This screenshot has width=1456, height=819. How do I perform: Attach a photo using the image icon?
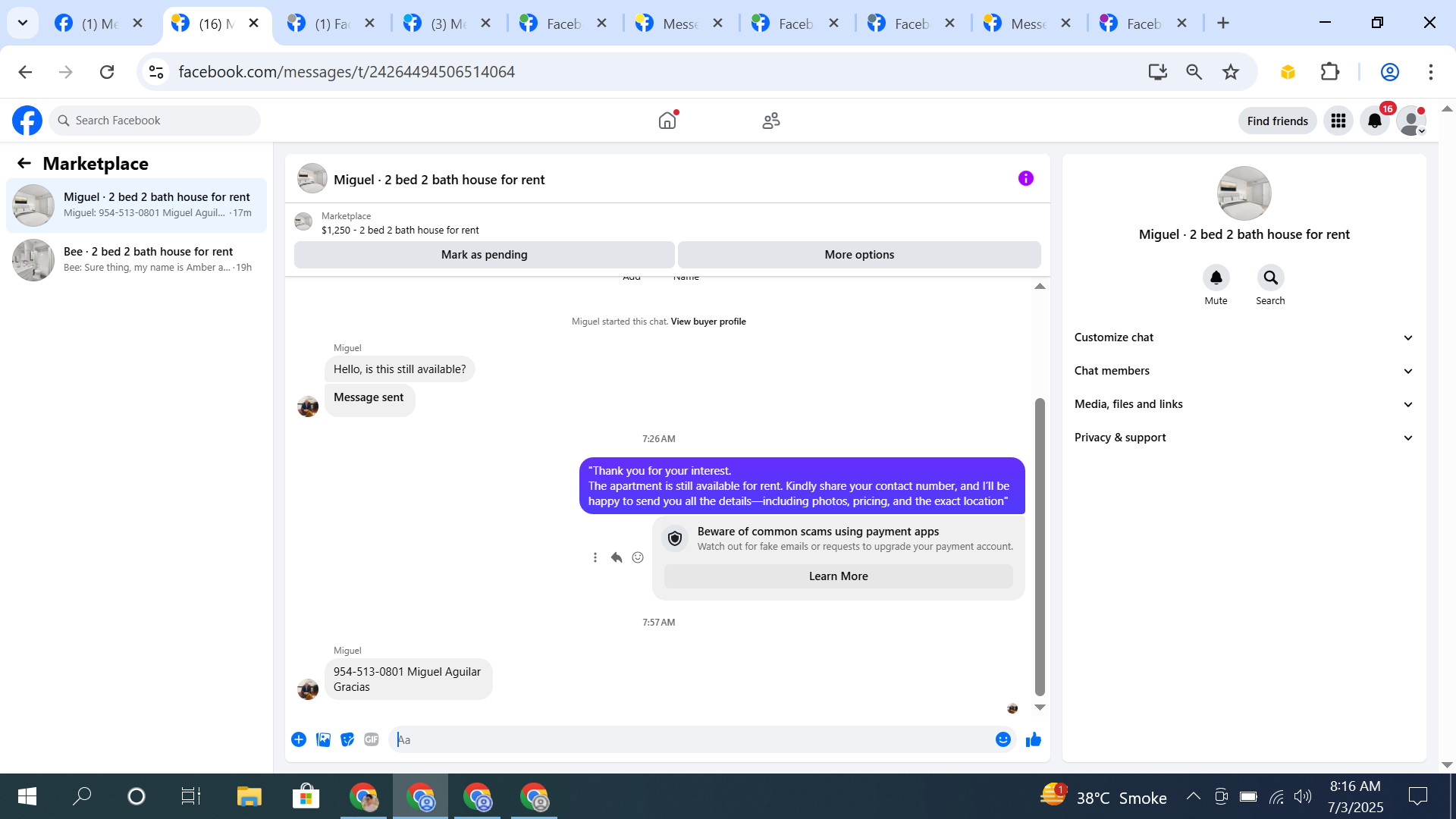(x=323, y=739)
